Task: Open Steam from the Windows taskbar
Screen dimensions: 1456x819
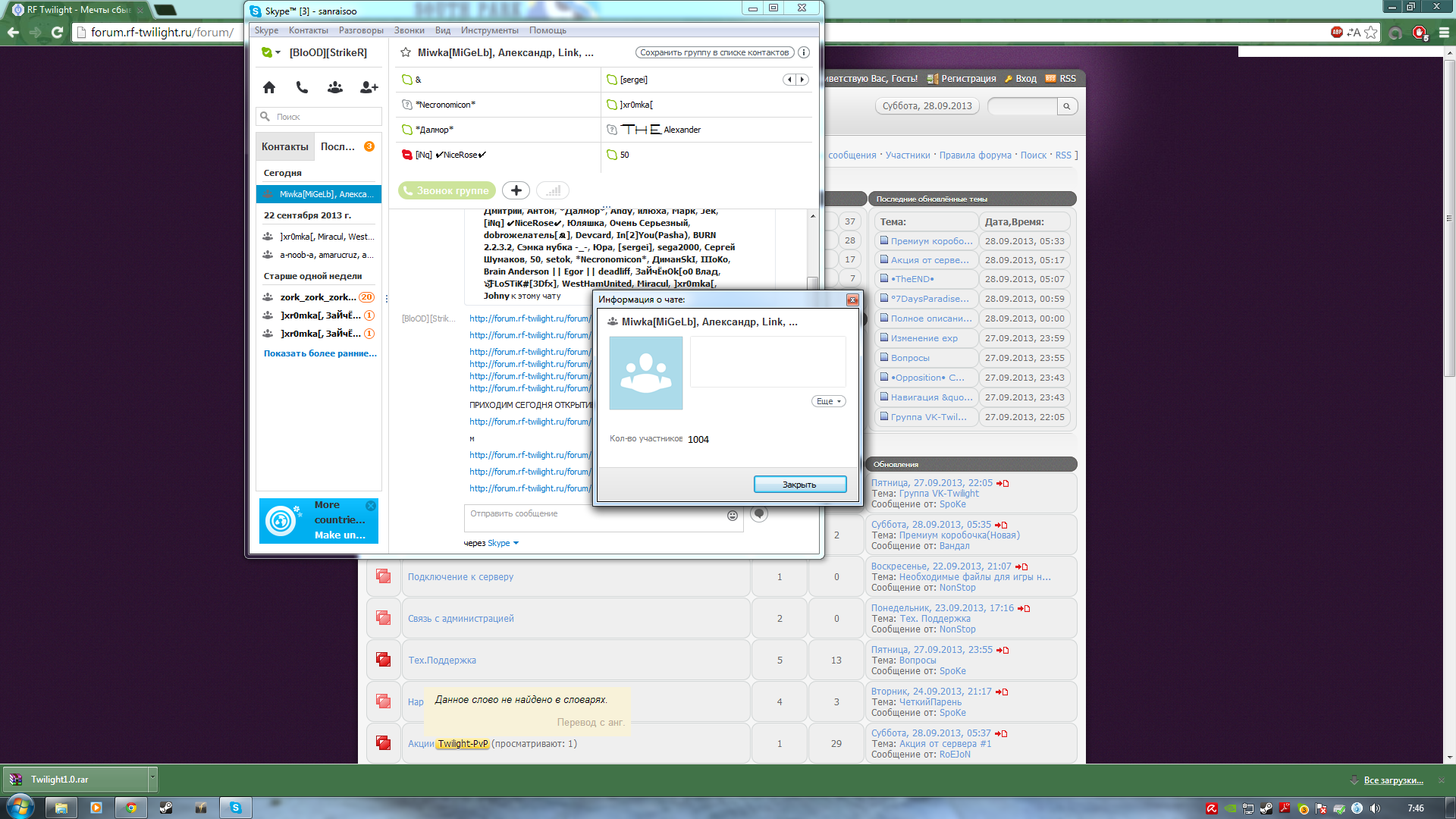Action: click(165, 808)
